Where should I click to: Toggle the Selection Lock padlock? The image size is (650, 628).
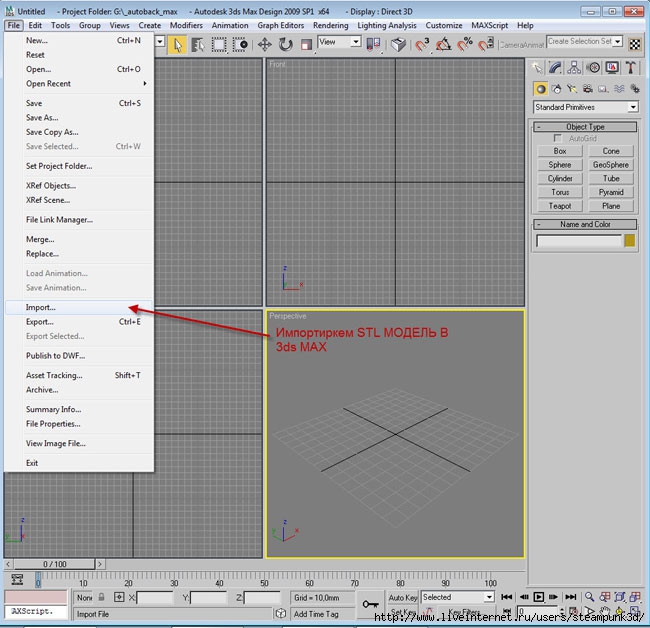[x=102, y=597]
